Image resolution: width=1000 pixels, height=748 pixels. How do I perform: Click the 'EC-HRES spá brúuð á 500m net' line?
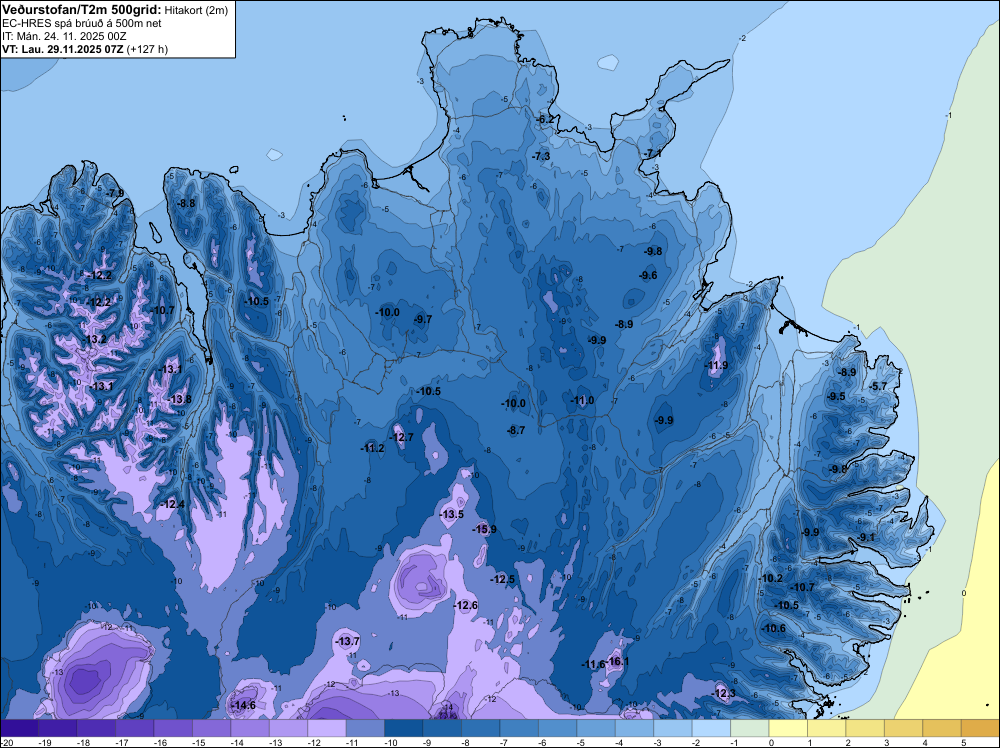[x=82, y=23]
